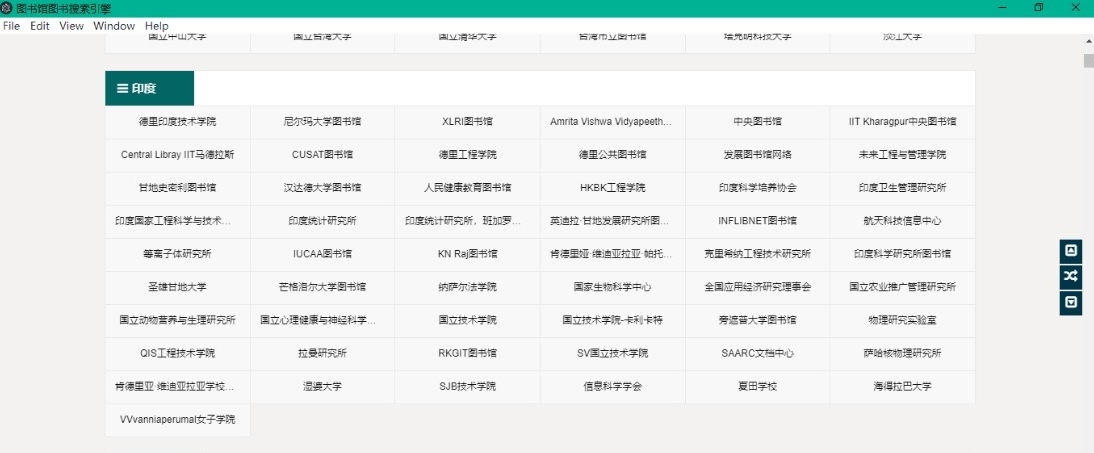Click the app logo in the title bar
Image resolution: width=1094 pixels, height=453 pixels.
[x=7, y=8]
